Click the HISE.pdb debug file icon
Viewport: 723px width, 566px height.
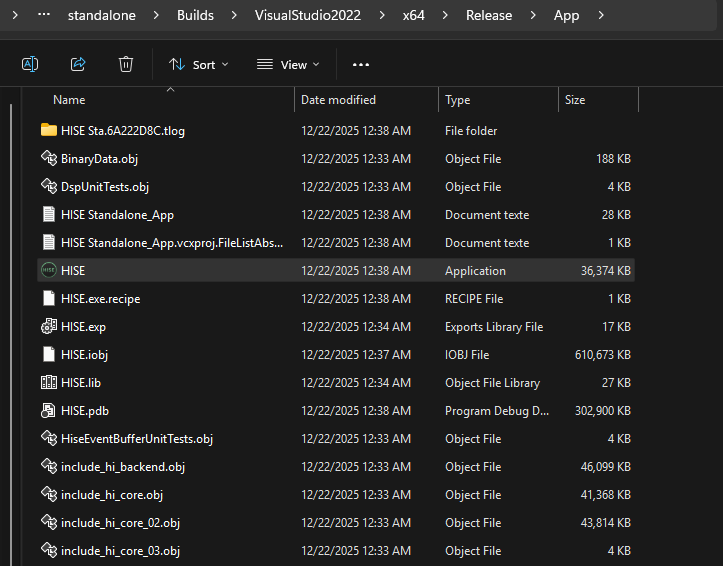48,411
